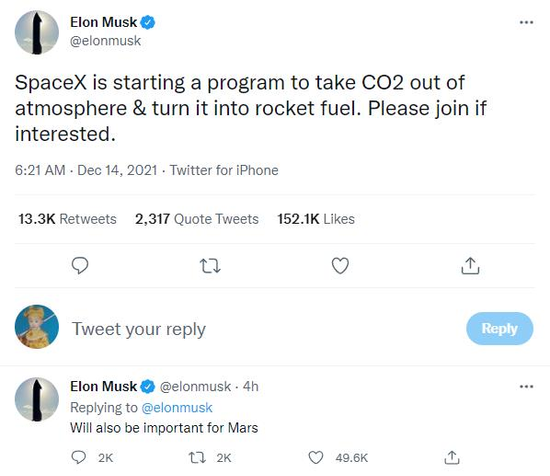550x476 pixels.
Task: Click comment icon on Mars reply tweet
Action: click(x=78, y=457)
